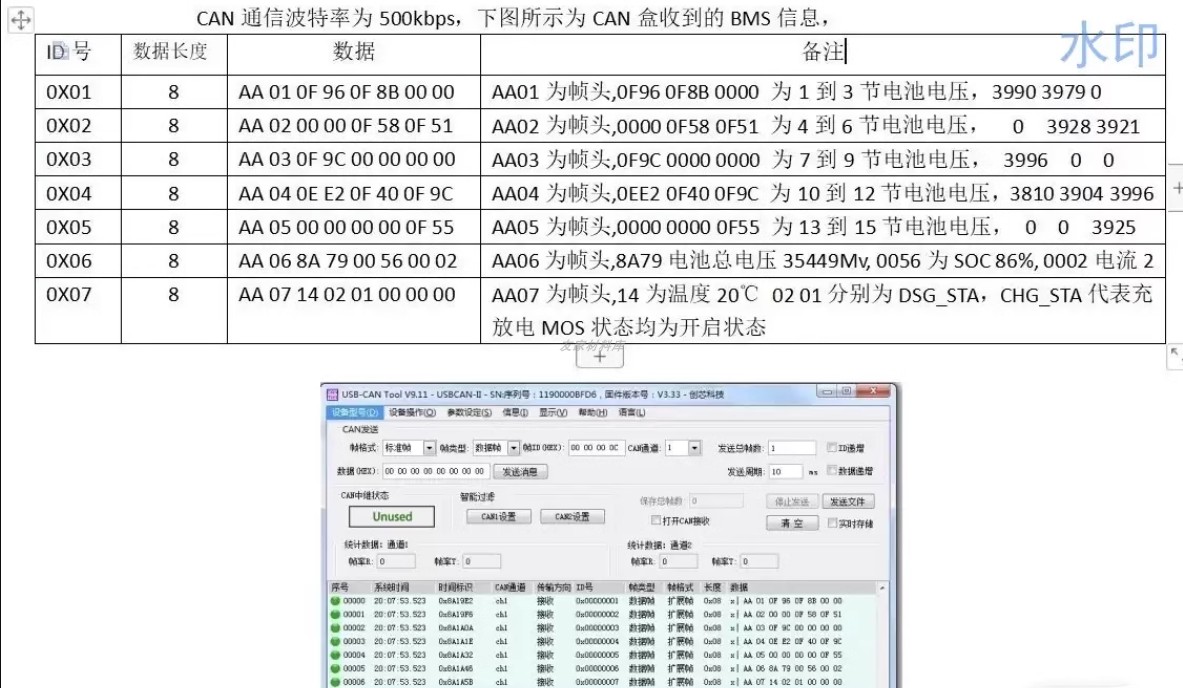Click the green status dot of row 00004

coord(335,655)
